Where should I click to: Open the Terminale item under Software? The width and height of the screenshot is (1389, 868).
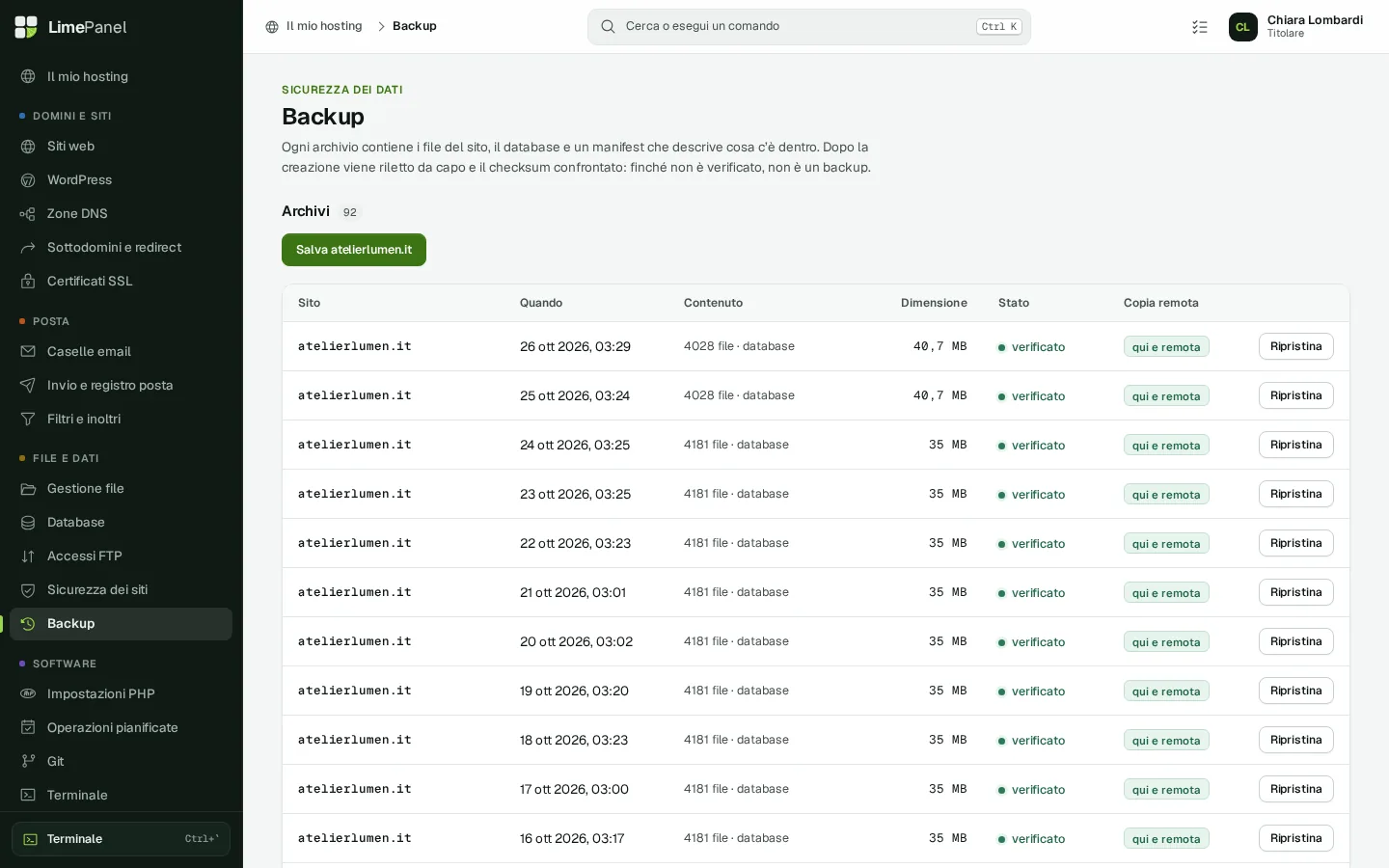point(121,796)
